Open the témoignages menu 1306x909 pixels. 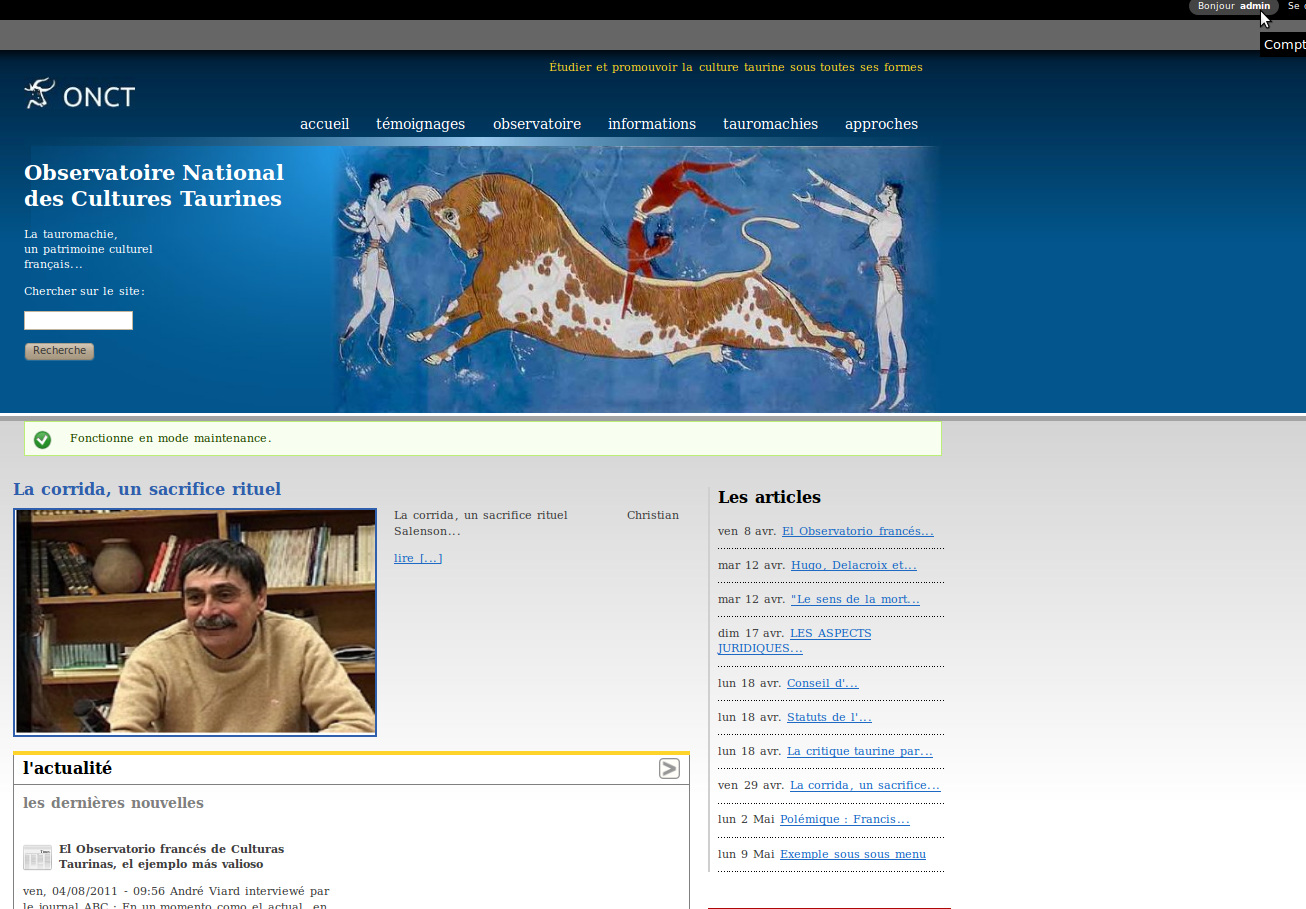(420, 124)
